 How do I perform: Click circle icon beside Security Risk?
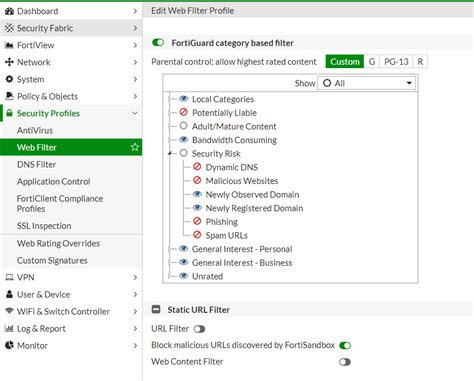pyautogui.click(x=183, y=153)
